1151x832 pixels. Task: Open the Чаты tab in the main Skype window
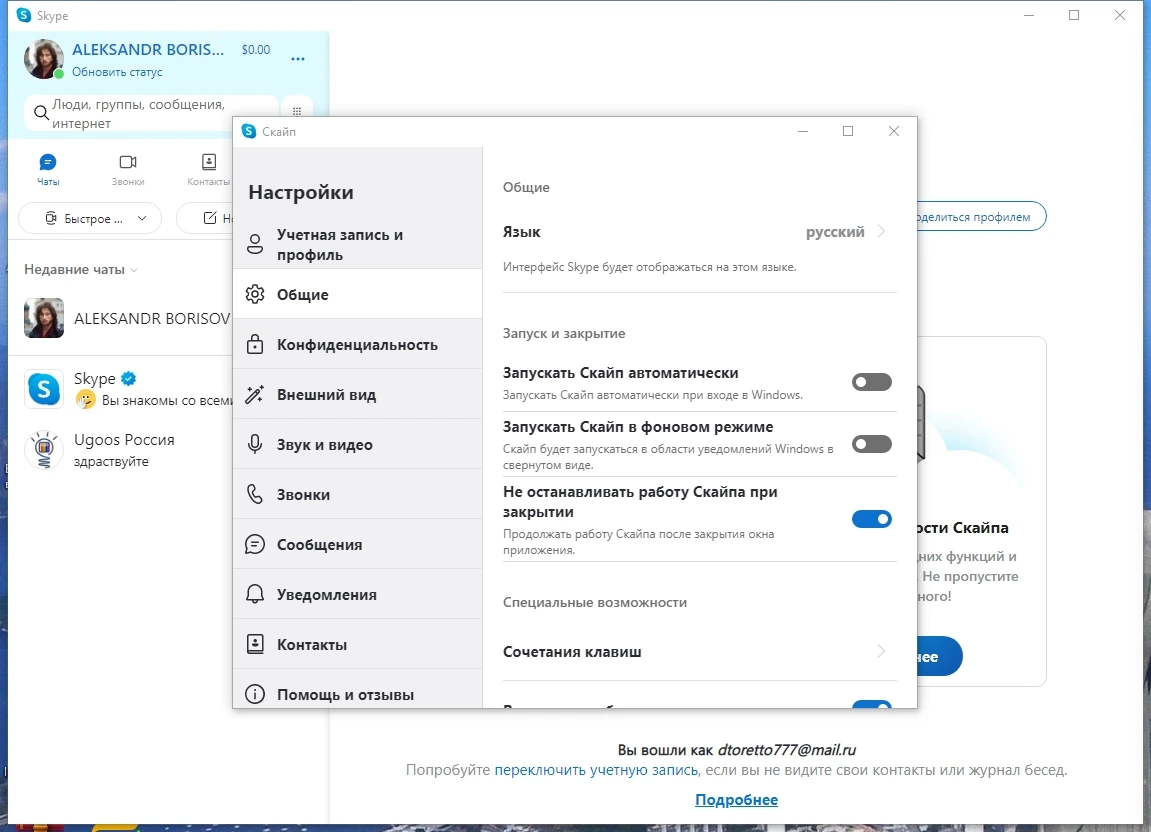coord(48,170)
